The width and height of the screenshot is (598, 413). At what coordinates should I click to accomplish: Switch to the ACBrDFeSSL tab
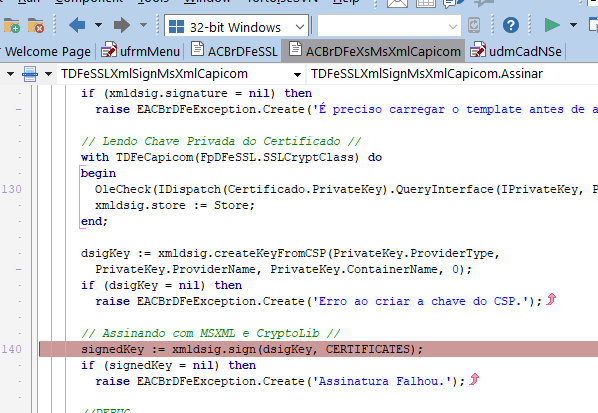pyautogui.click(x=234, y=51)
